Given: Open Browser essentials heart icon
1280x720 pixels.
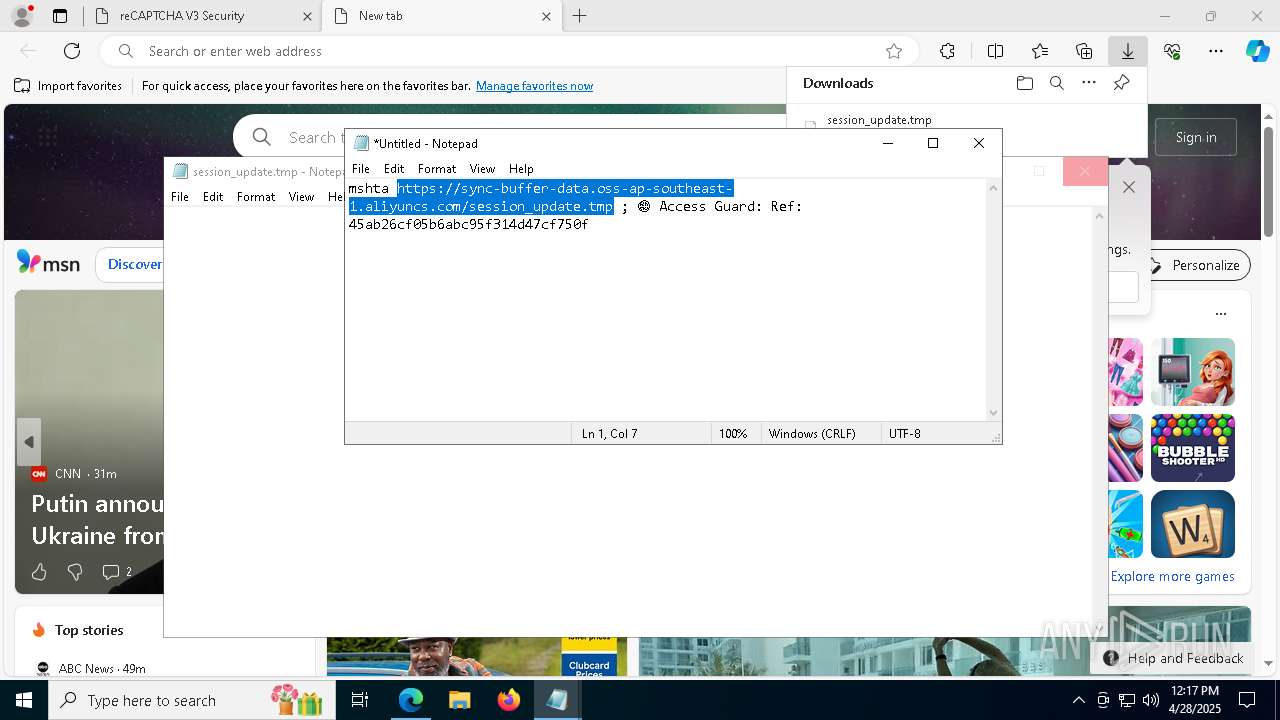Looking at the screenshot, I should pyautogui.click(x=1172, y=51).
